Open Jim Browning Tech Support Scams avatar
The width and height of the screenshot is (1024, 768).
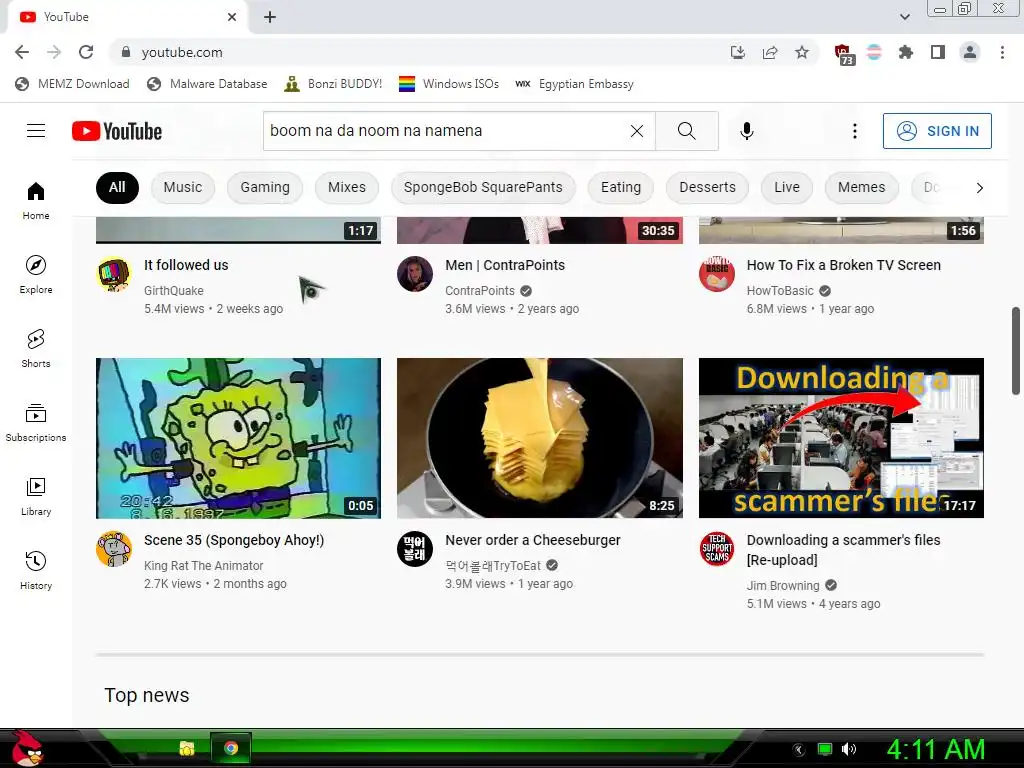click(x=717, y=549)
